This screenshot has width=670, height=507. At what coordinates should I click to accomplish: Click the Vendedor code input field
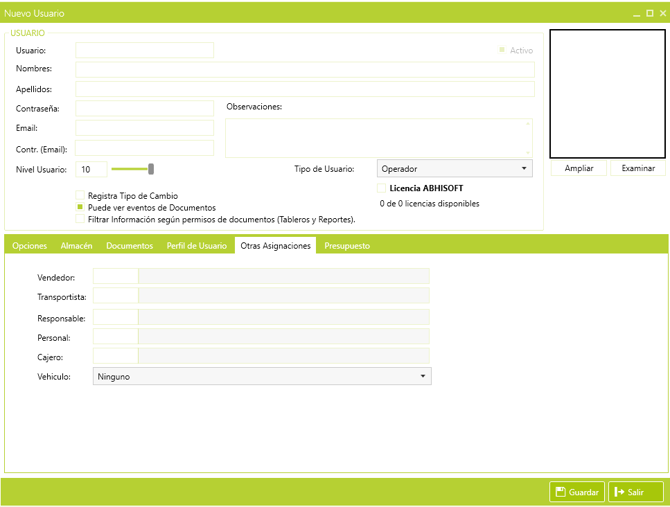[115, 276]
